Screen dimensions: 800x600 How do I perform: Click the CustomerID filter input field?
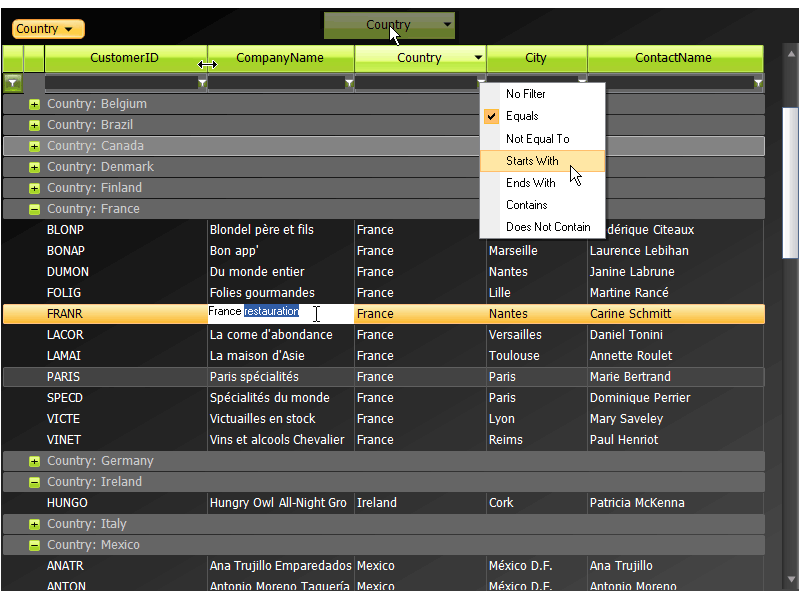pyautogui.click(x=121, y=83)
